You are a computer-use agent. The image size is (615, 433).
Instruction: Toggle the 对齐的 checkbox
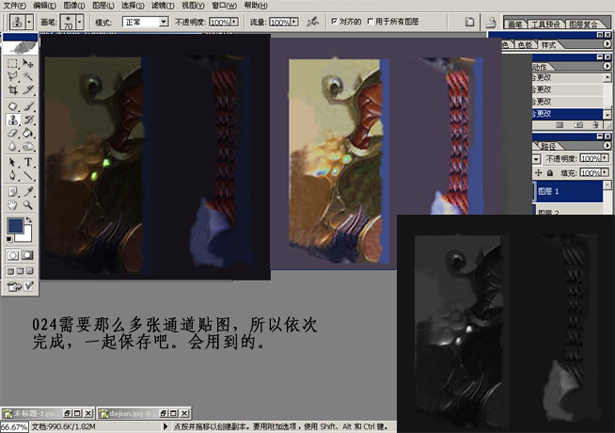[334, 21]
